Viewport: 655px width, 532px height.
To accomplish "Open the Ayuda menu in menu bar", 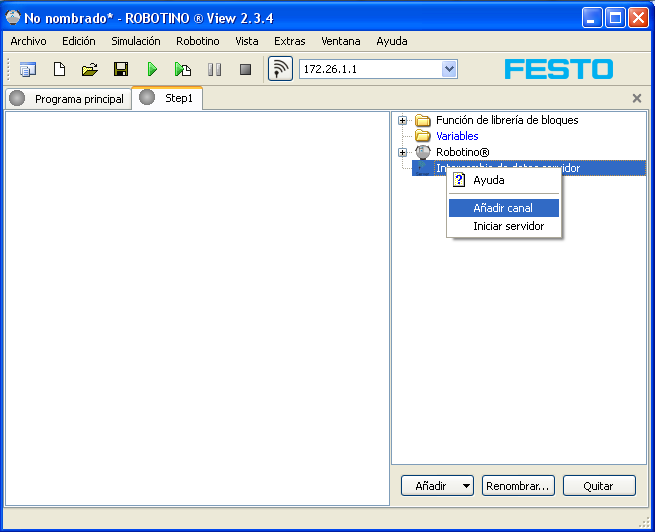I will click(392, 41).
